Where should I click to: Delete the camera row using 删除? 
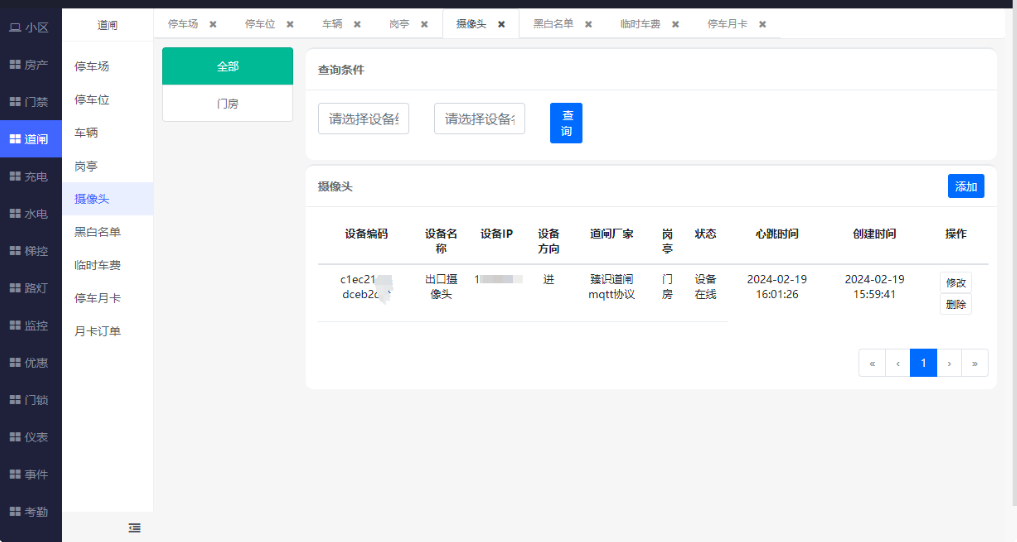click(x=955, y=304)
